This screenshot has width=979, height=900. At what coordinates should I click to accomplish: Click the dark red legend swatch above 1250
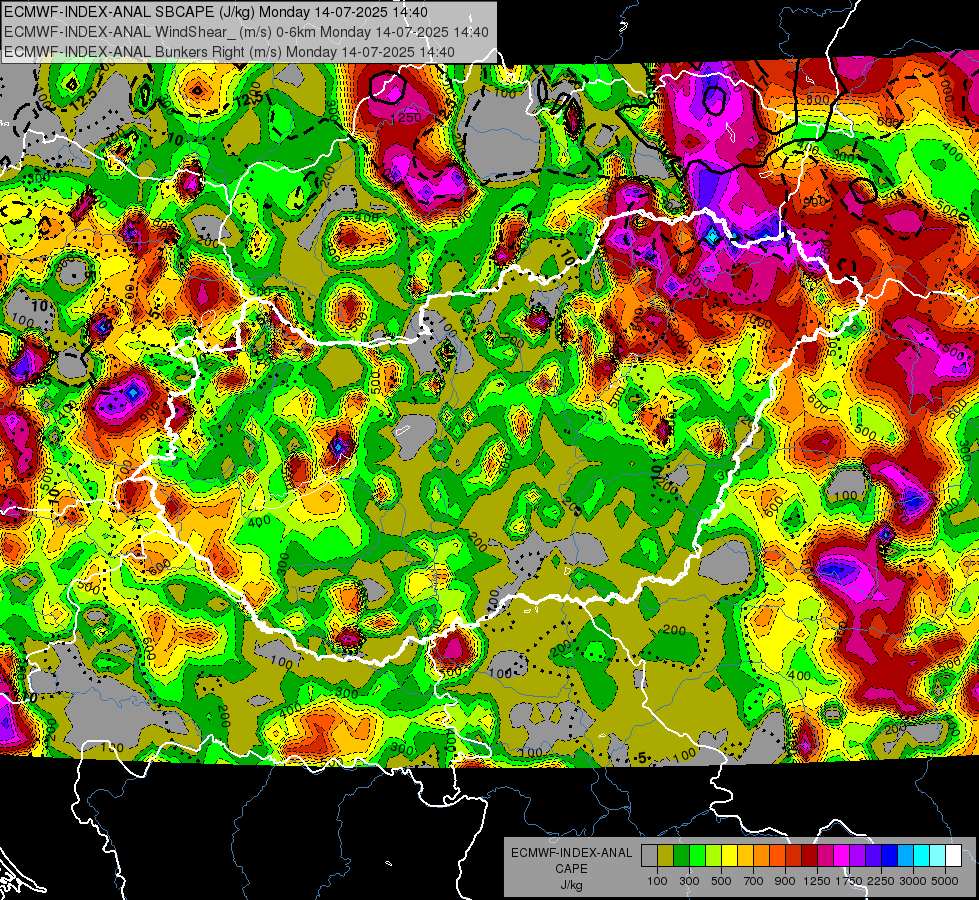(809, 855)
